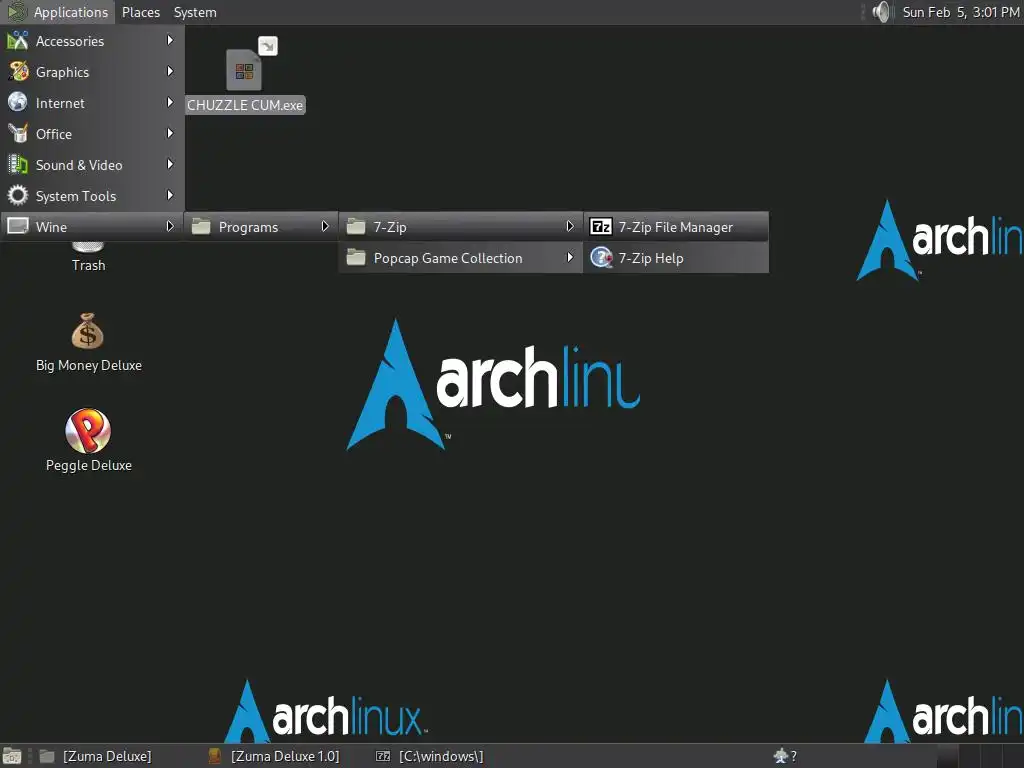This screenshot has width=1024, height=768.
Task: Click the Peggle Deluxe label
Action: click(89, 465)
